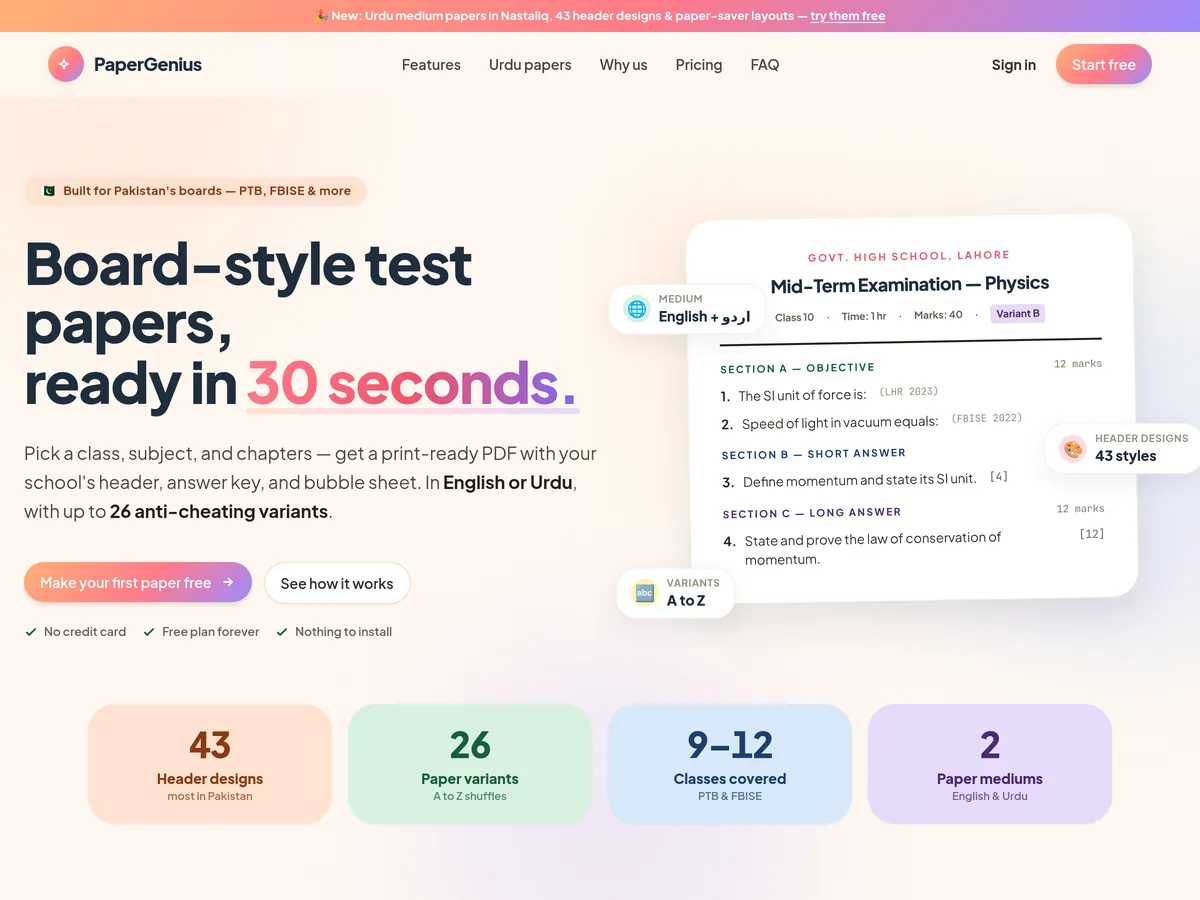This screenshot has height=900, width=1200.
Task: Click SECTION C — LONG ANSWER heading
Action: [812, 513]
